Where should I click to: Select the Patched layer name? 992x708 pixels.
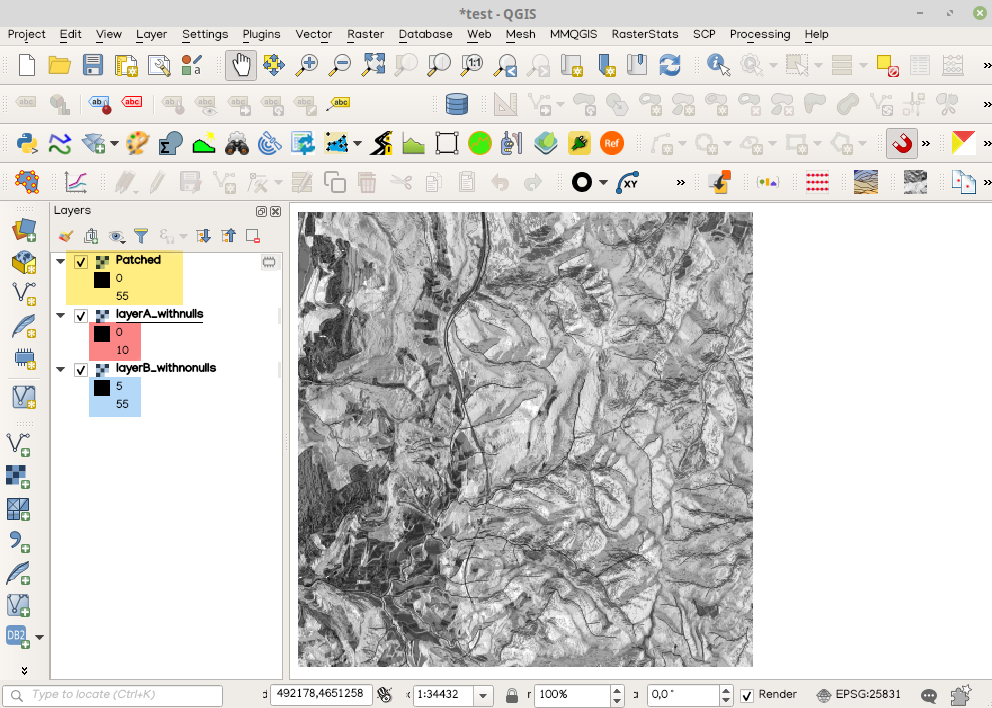(138, 260)
